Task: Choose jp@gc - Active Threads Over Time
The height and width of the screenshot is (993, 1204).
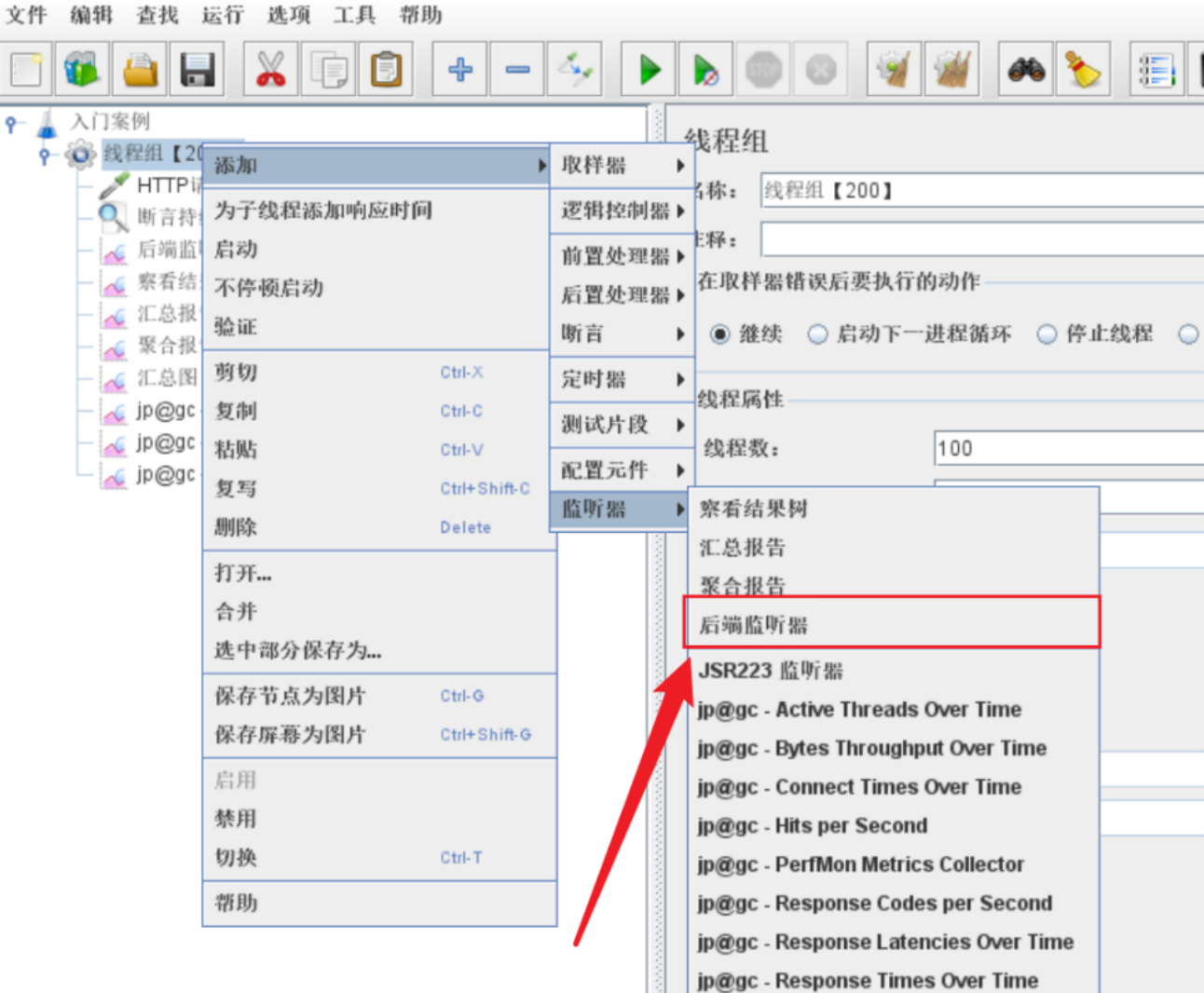Action: 893,710
